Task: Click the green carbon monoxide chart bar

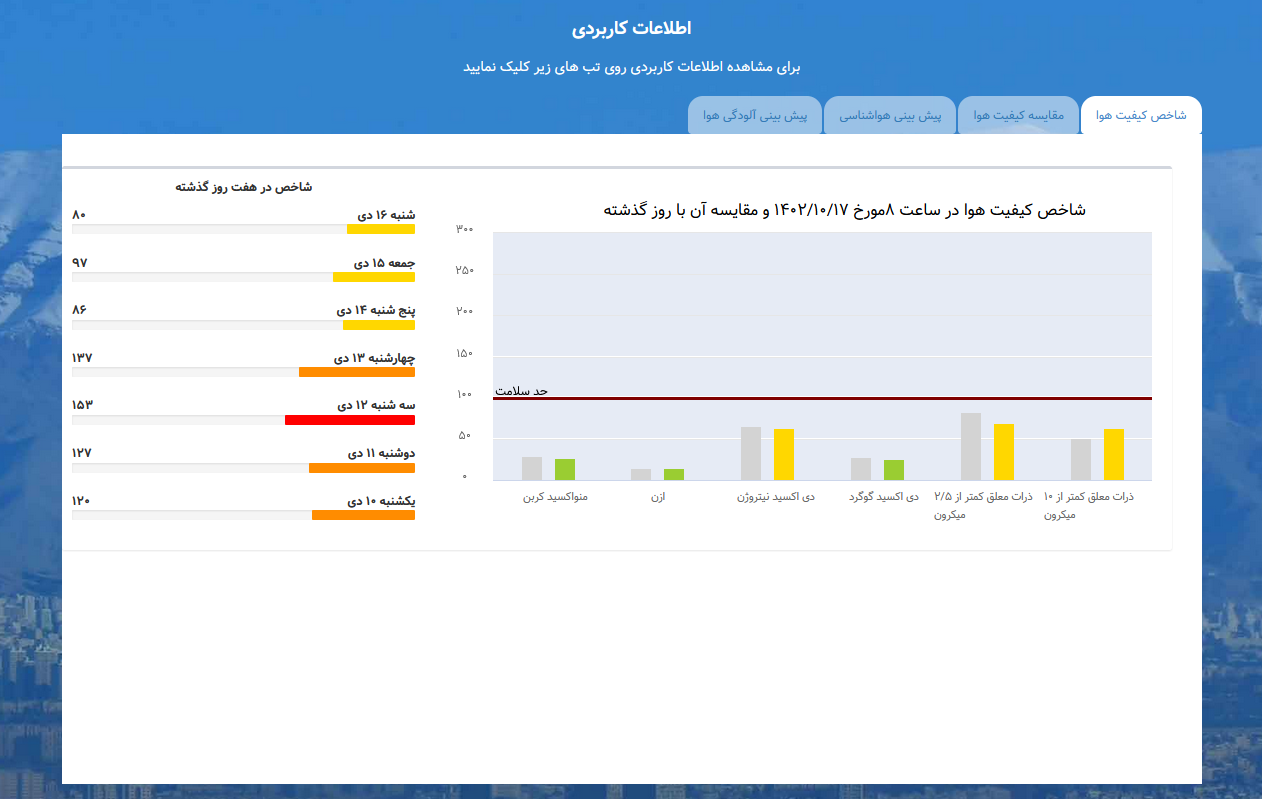Action: point(565,469)
